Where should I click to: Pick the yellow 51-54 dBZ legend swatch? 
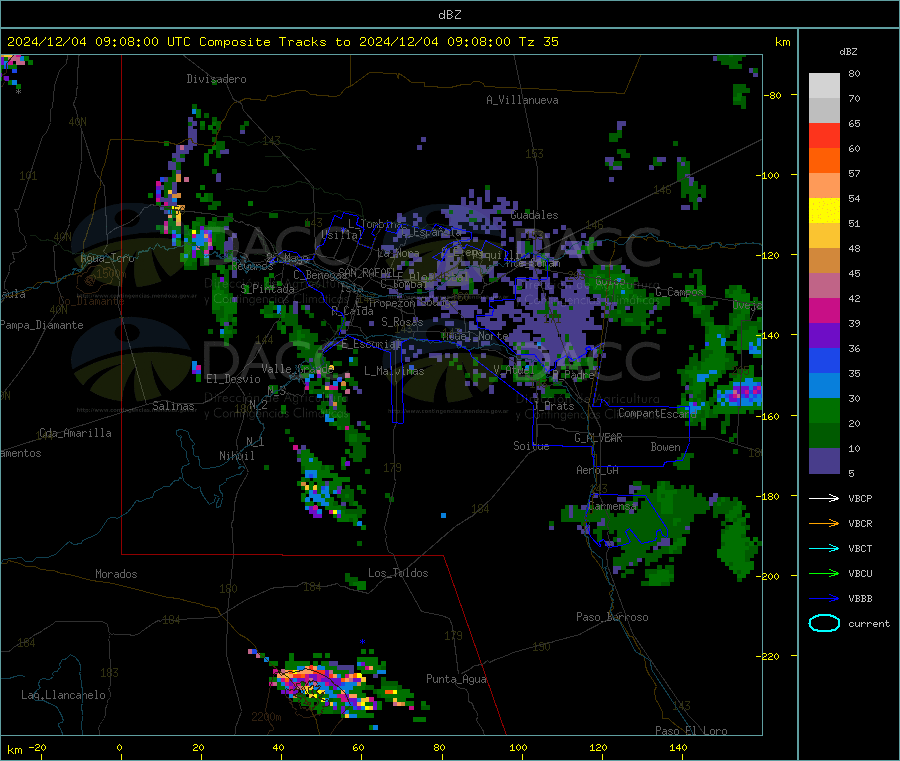coord(824,211)
